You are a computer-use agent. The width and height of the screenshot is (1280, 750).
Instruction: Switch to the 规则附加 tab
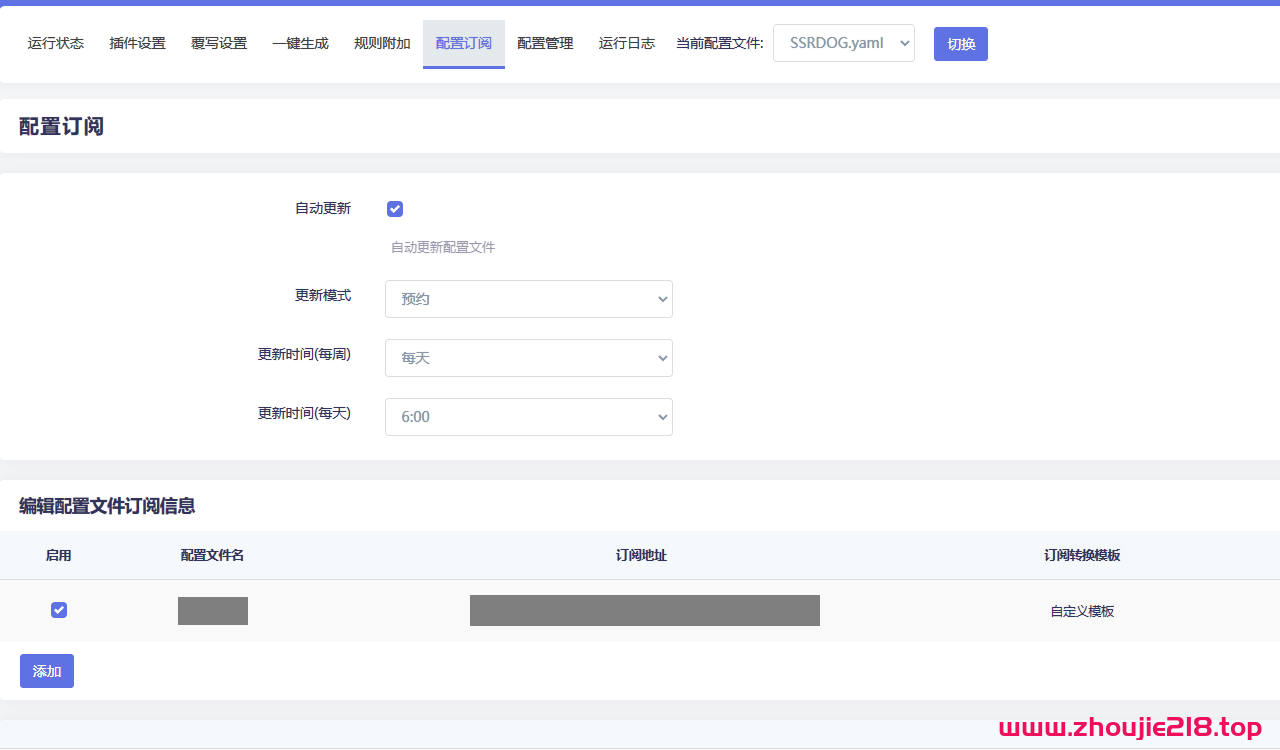coord(382,43)
